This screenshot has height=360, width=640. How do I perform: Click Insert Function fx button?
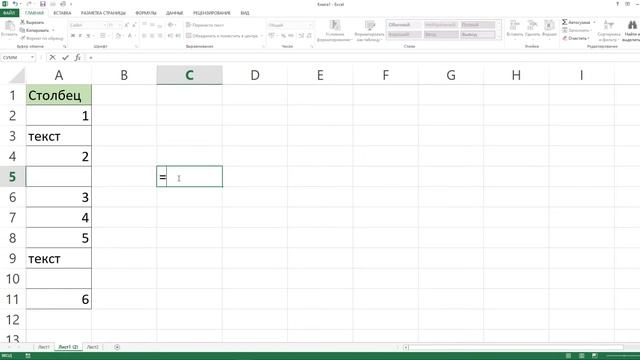point(78,58)
